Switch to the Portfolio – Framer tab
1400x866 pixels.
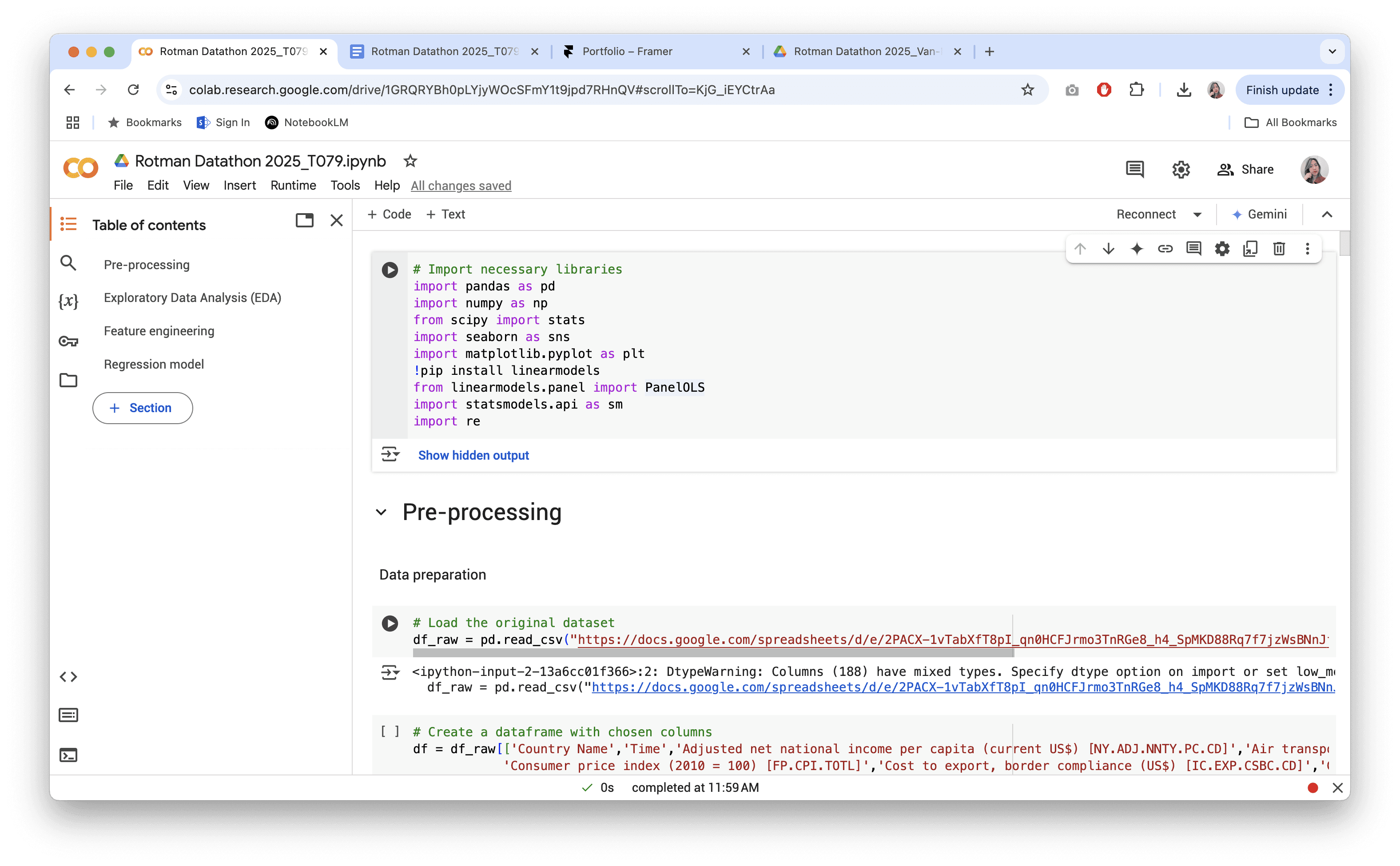click(x=627, y=52)
